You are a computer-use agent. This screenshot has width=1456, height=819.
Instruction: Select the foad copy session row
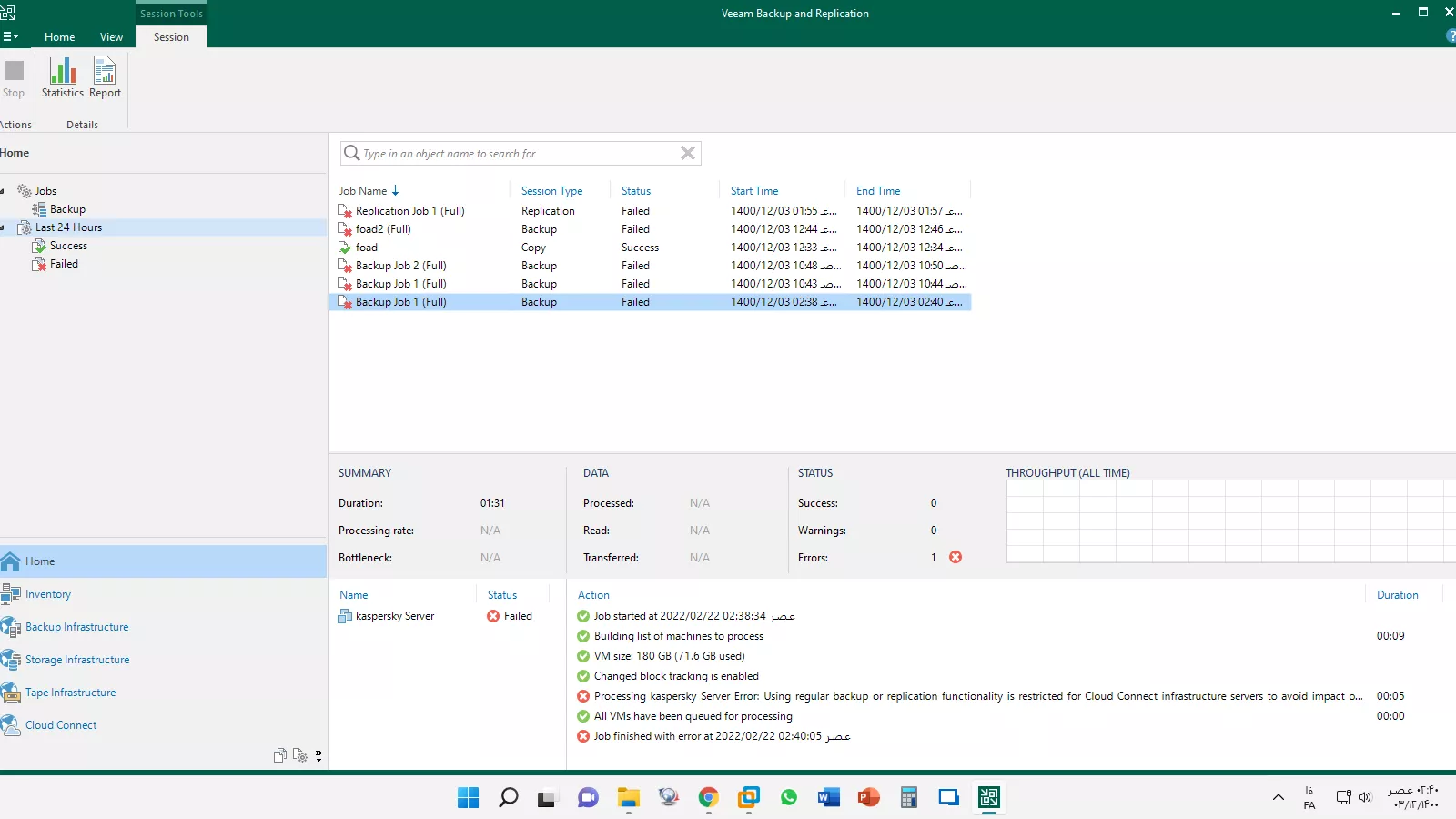[x=650, y=248]
